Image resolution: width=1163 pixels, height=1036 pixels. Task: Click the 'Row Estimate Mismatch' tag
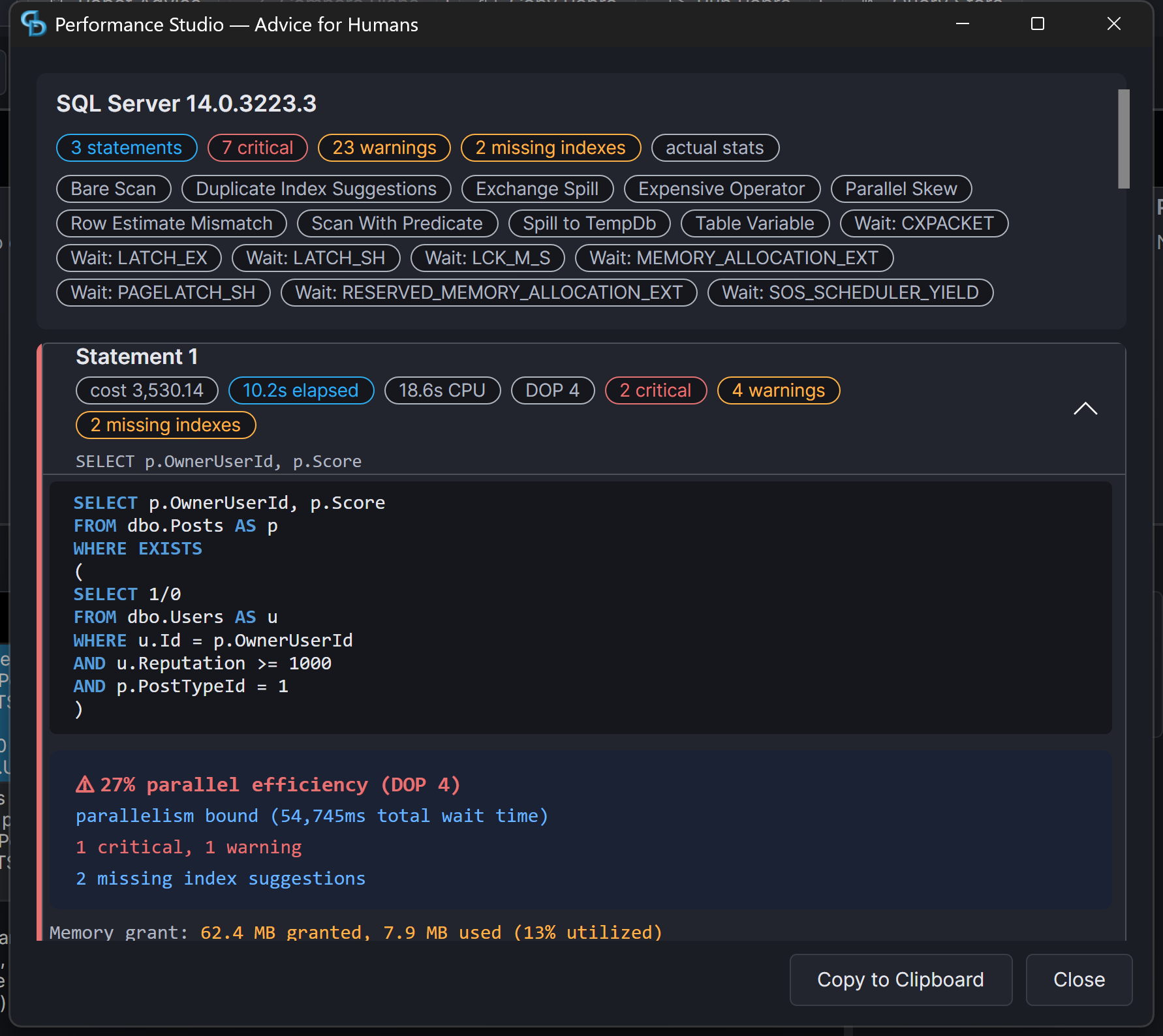(x=172, y=223)
